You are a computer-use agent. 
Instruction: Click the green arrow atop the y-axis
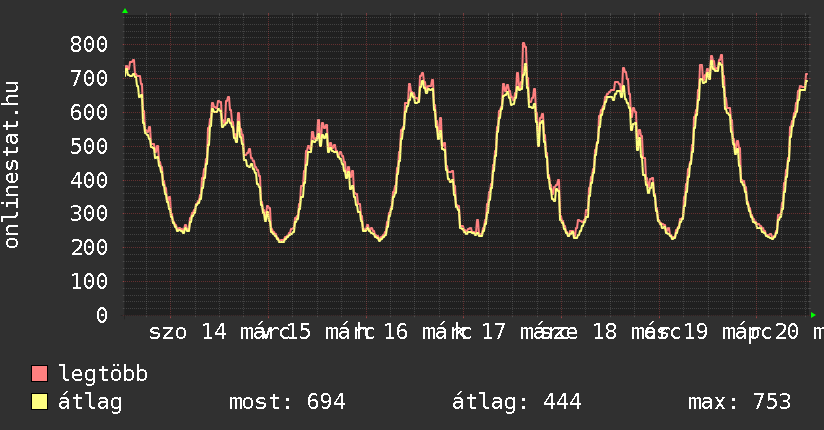[x=125, y=11]
